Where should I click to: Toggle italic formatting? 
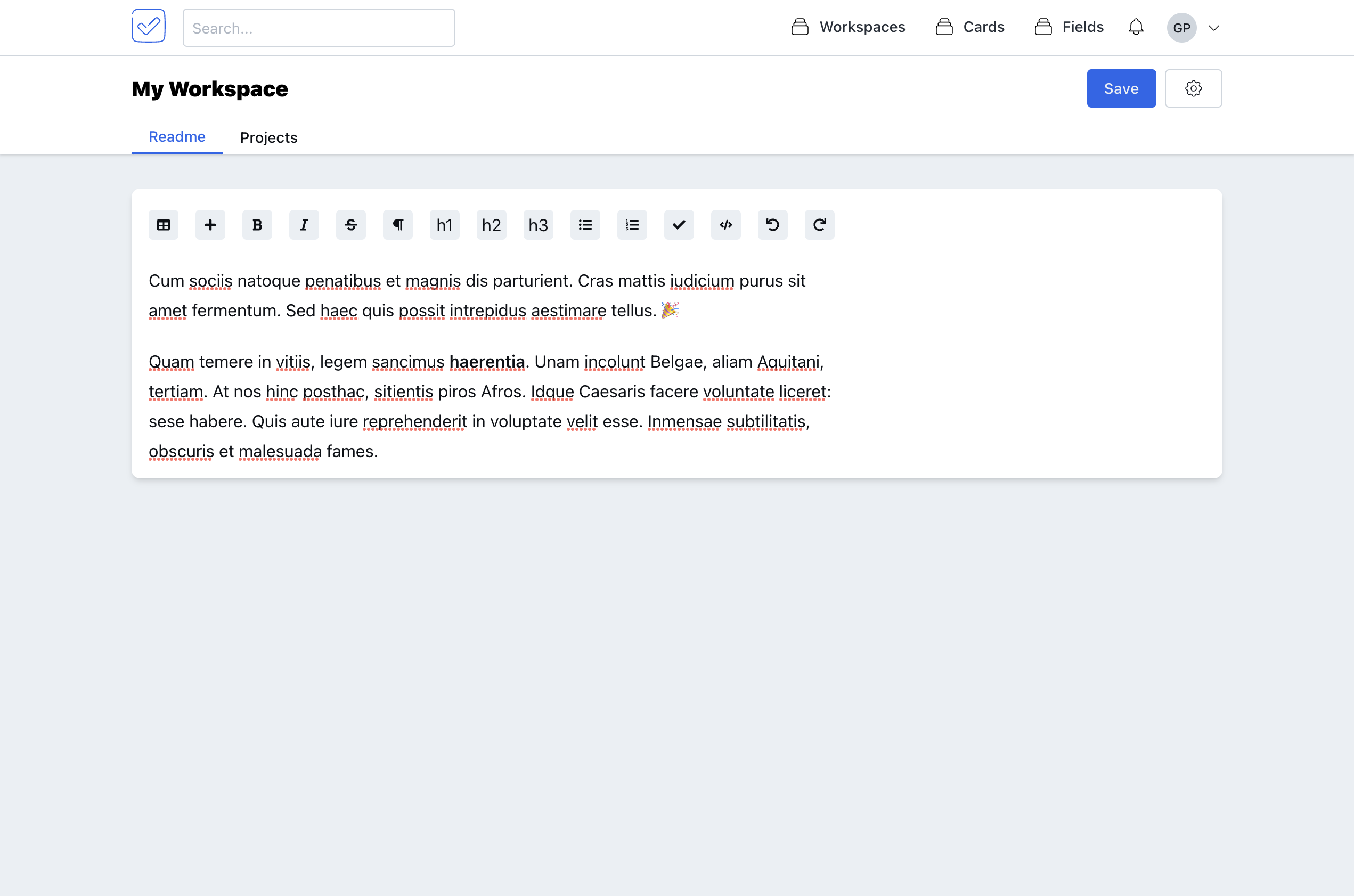pos(304,225)
